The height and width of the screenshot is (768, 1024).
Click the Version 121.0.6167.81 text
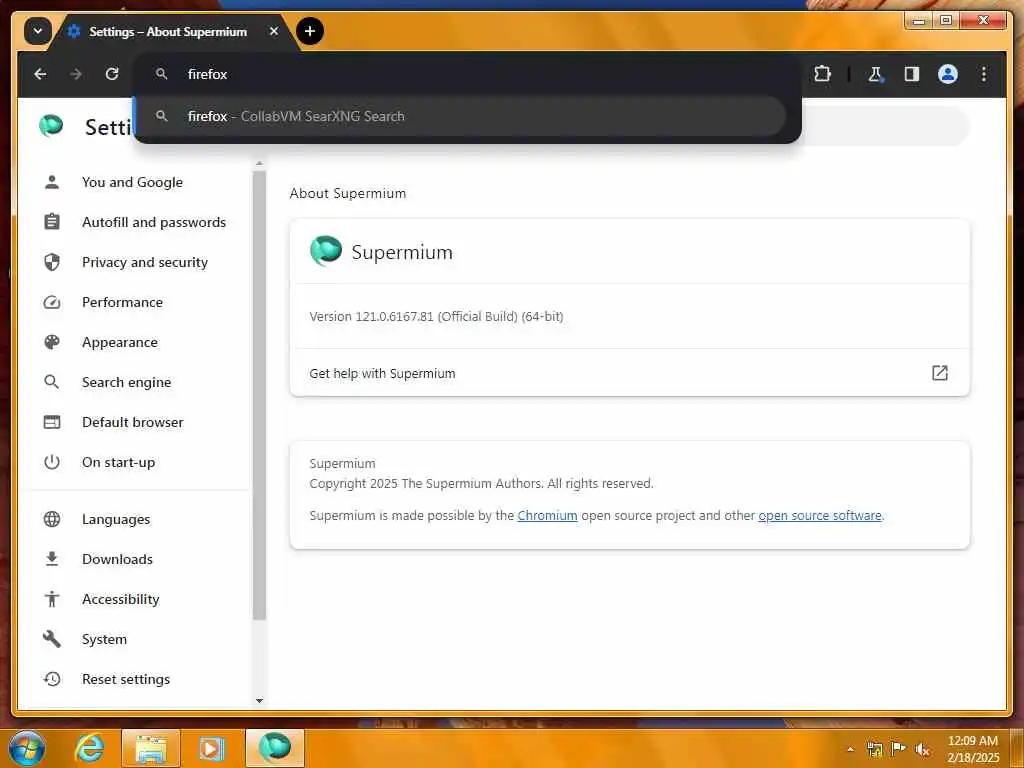click(436, 317)
